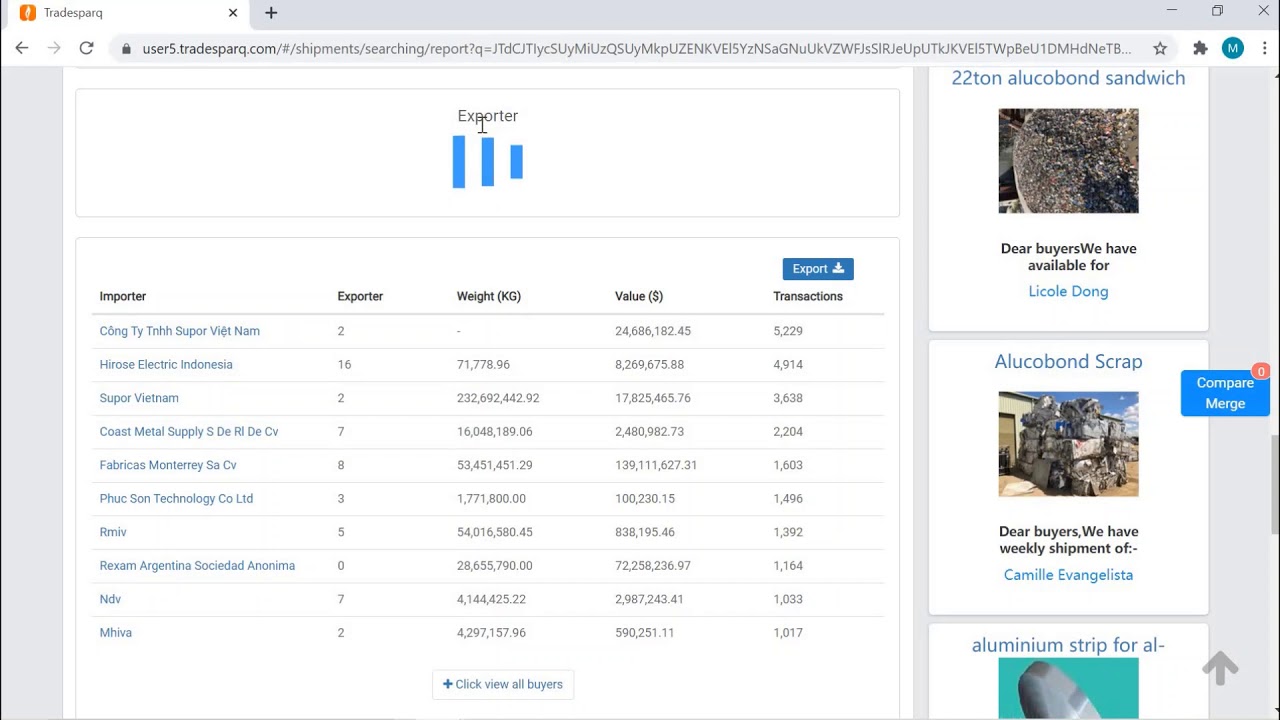Click the Export button
The image size is (1280, 720).
point(818,269)
